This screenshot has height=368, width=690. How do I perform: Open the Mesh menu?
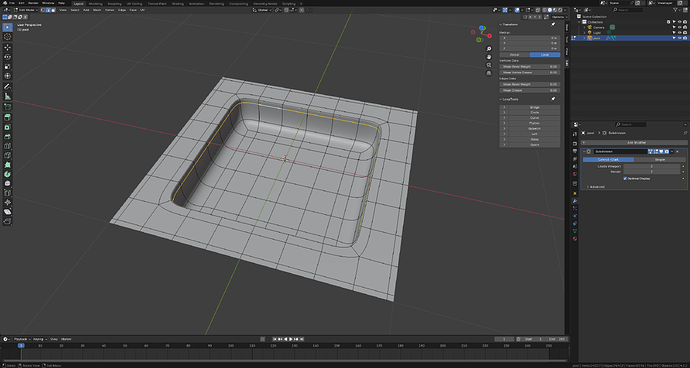point(97,10)
